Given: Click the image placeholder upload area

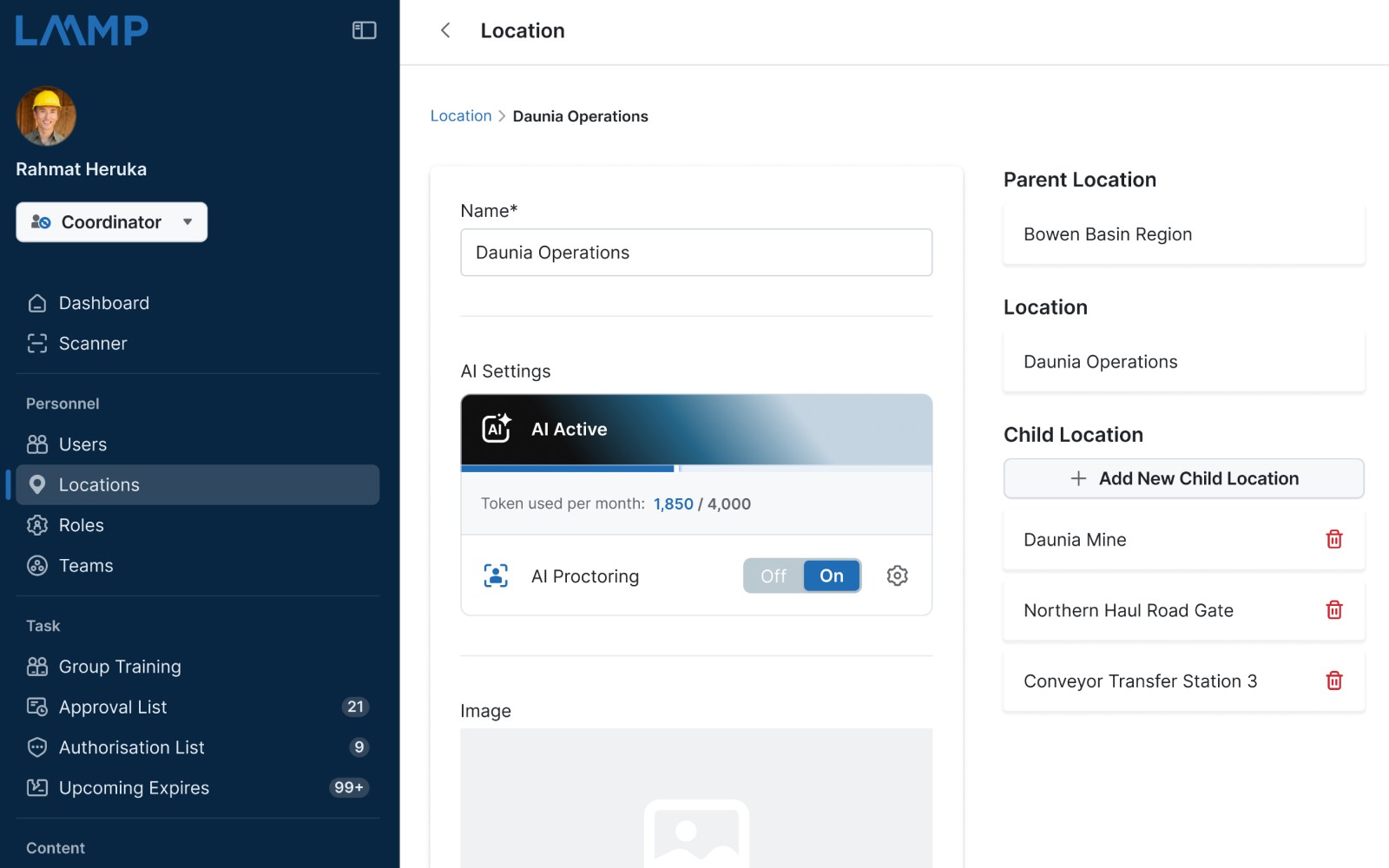Looking at the screenshot, I should tap(696, 799).
